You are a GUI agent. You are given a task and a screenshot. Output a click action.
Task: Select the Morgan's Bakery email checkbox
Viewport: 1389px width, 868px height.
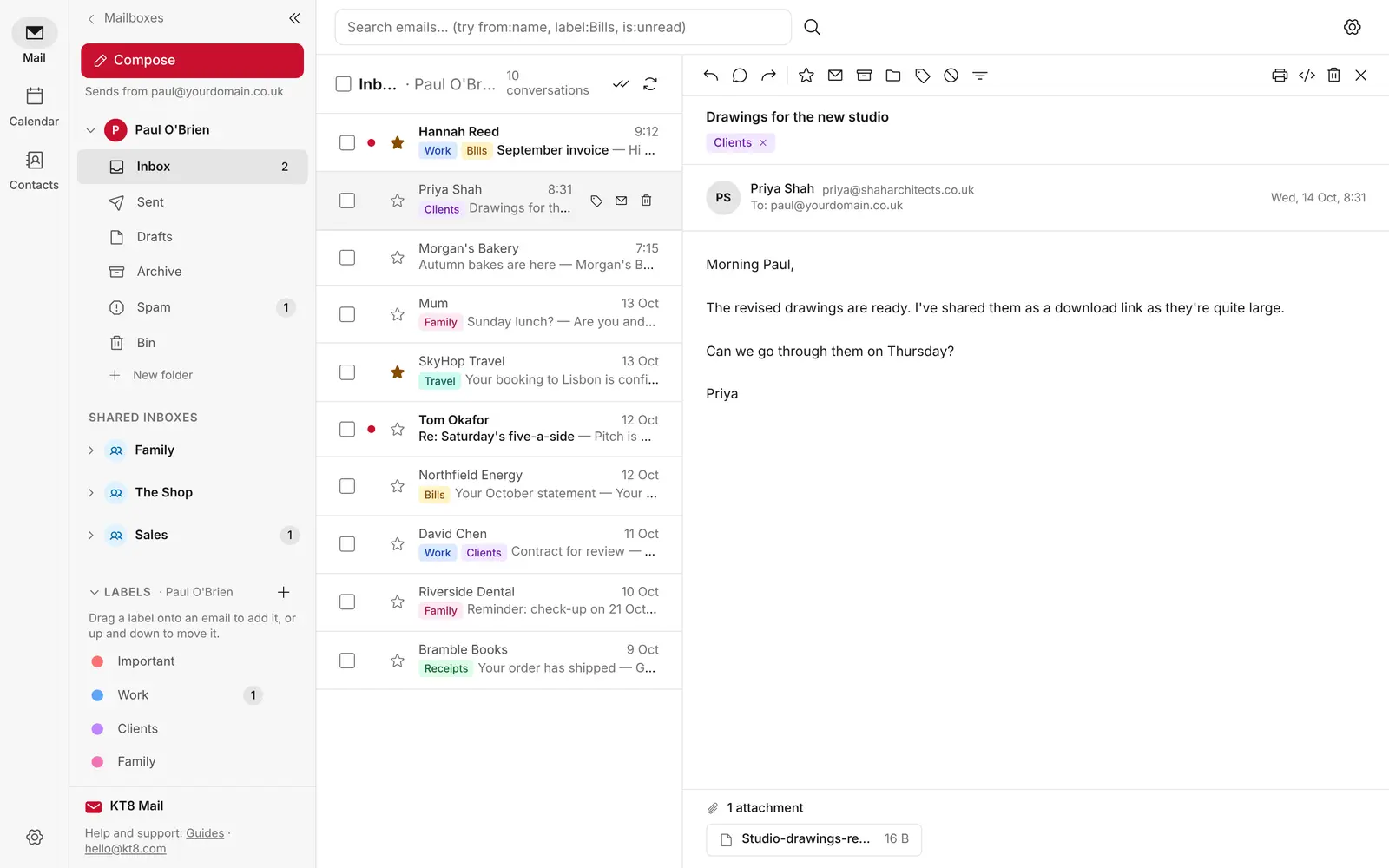tap(347, 258)
